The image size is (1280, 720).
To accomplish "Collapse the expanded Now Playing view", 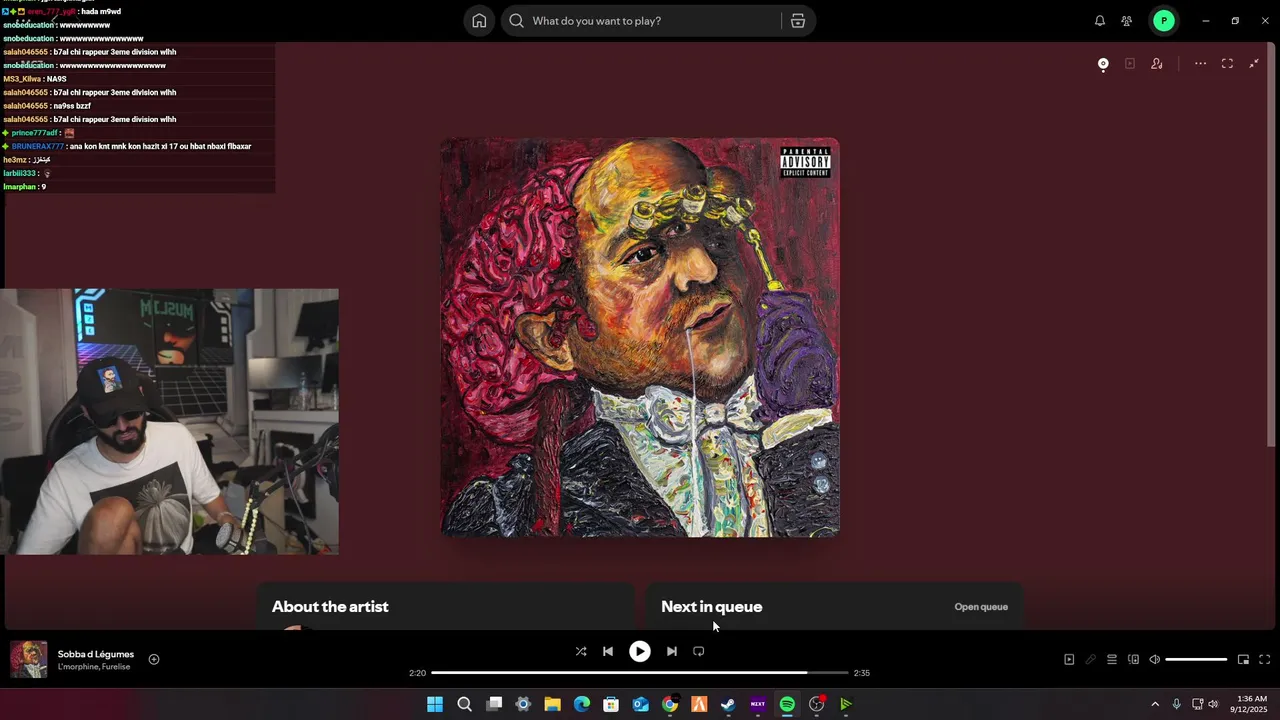I will (1254, 64).
